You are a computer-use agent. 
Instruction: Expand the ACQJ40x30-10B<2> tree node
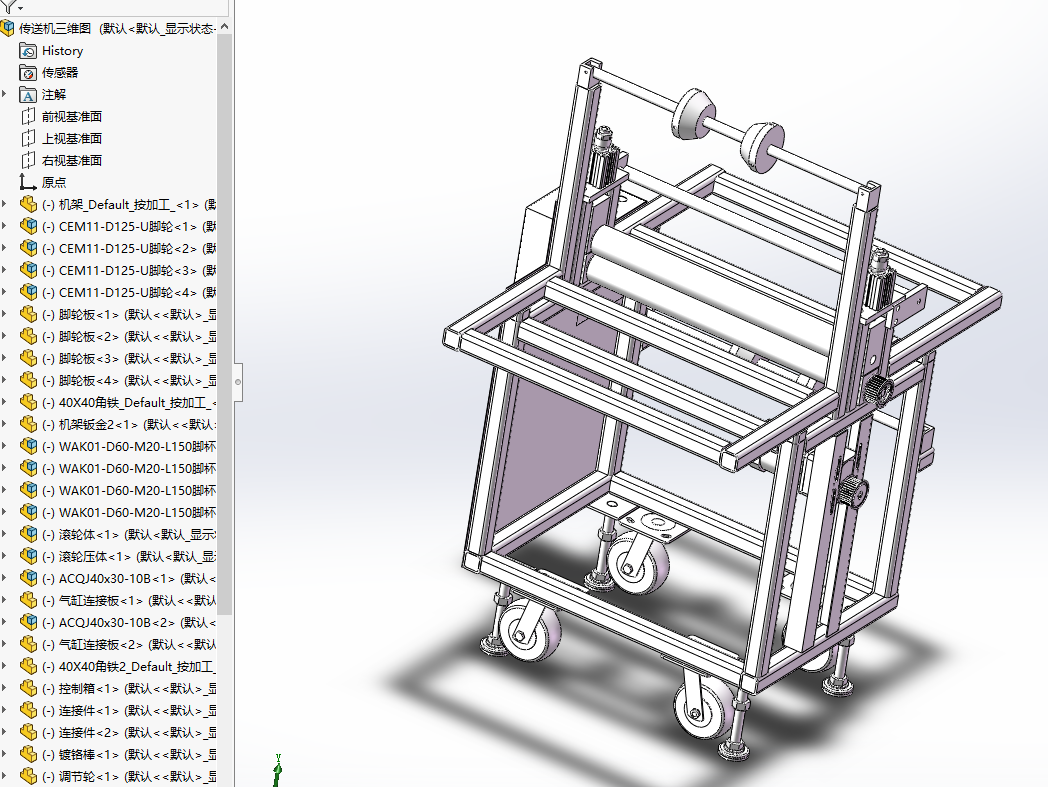pos(4,622)
